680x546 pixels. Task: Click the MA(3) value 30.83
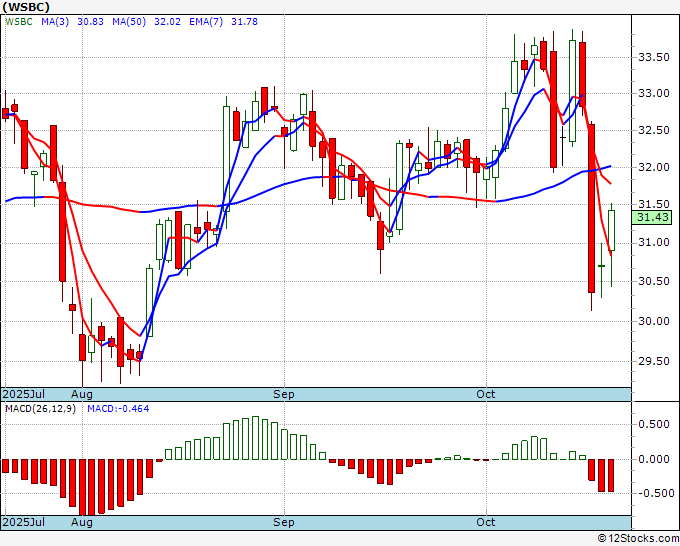coord(90,22)
